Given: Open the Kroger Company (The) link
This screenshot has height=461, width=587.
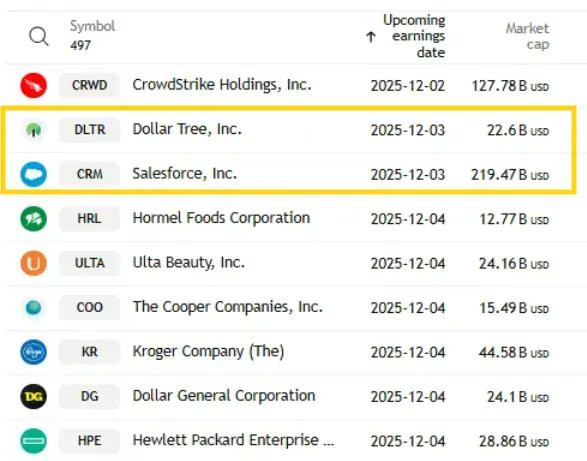Looking at the screenshot, I should (x=209, y=352).
